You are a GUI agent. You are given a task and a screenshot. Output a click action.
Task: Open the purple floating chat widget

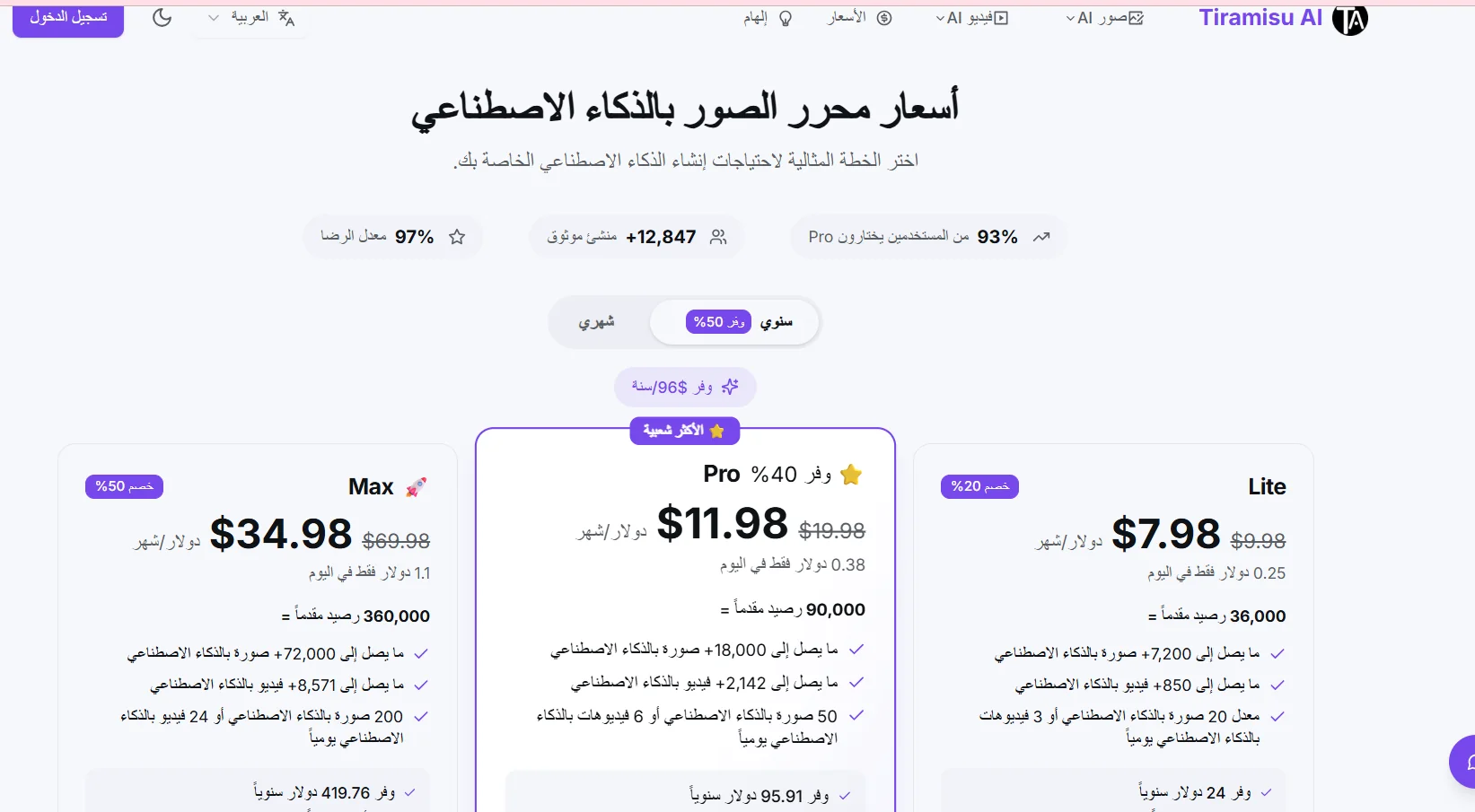tap(1465, 762)
